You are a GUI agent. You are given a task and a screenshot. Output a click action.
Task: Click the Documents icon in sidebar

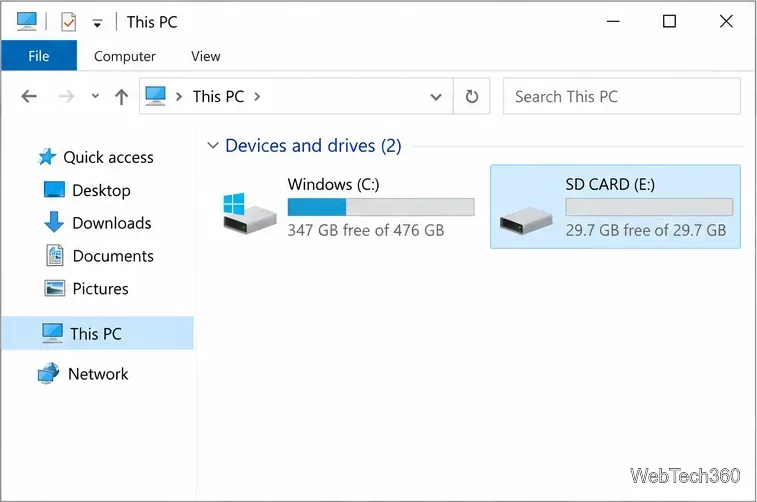55,255
